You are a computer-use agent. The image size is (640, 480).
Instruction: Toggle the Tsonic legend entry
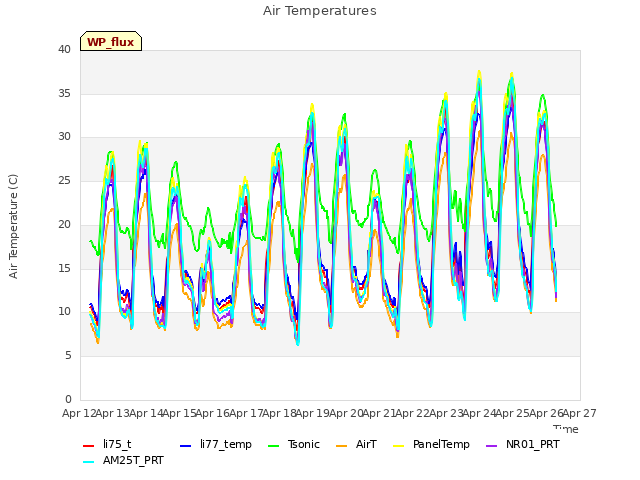294,444
